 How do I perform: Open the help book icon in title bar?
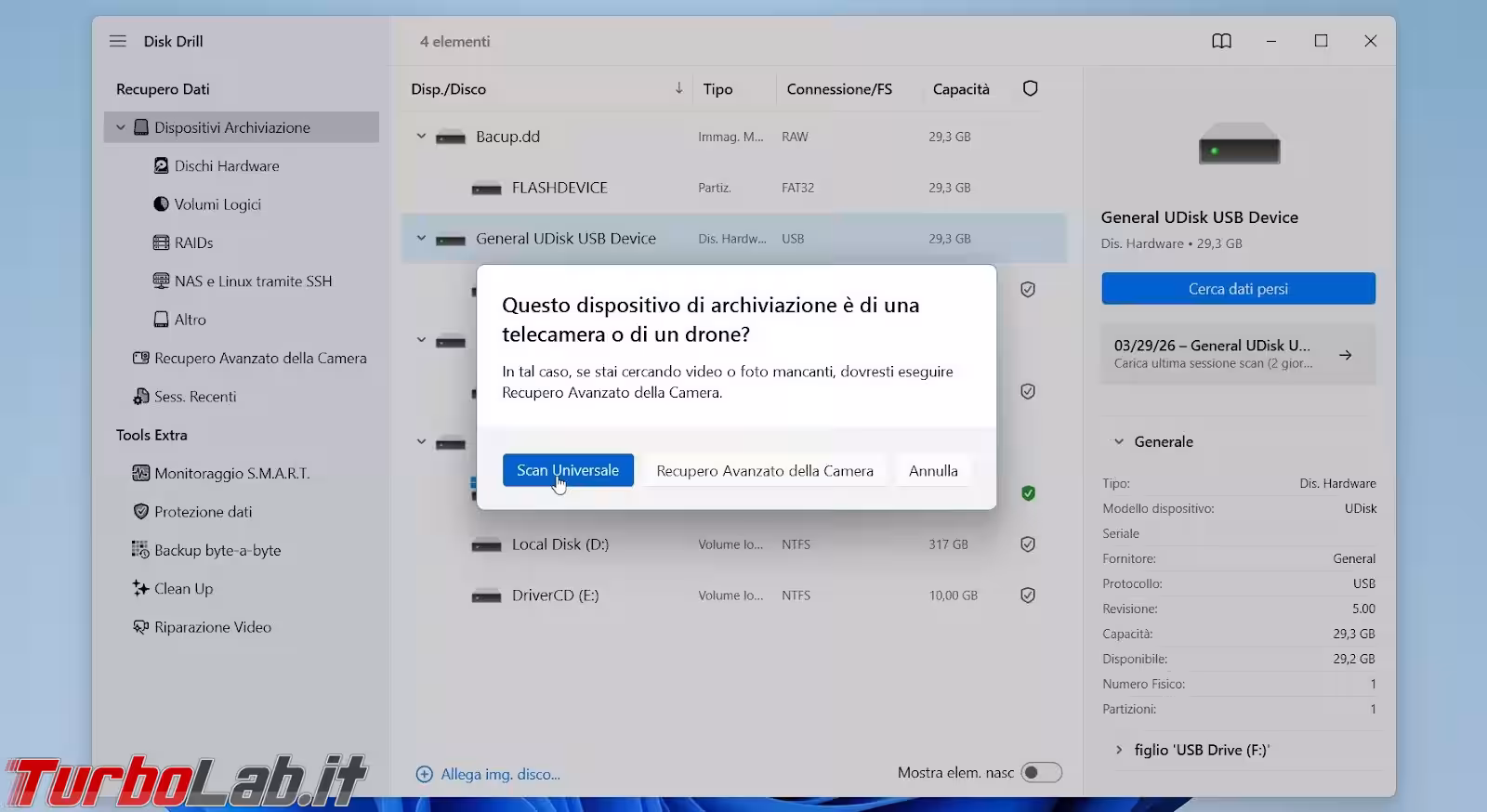tap(1221, 41)
